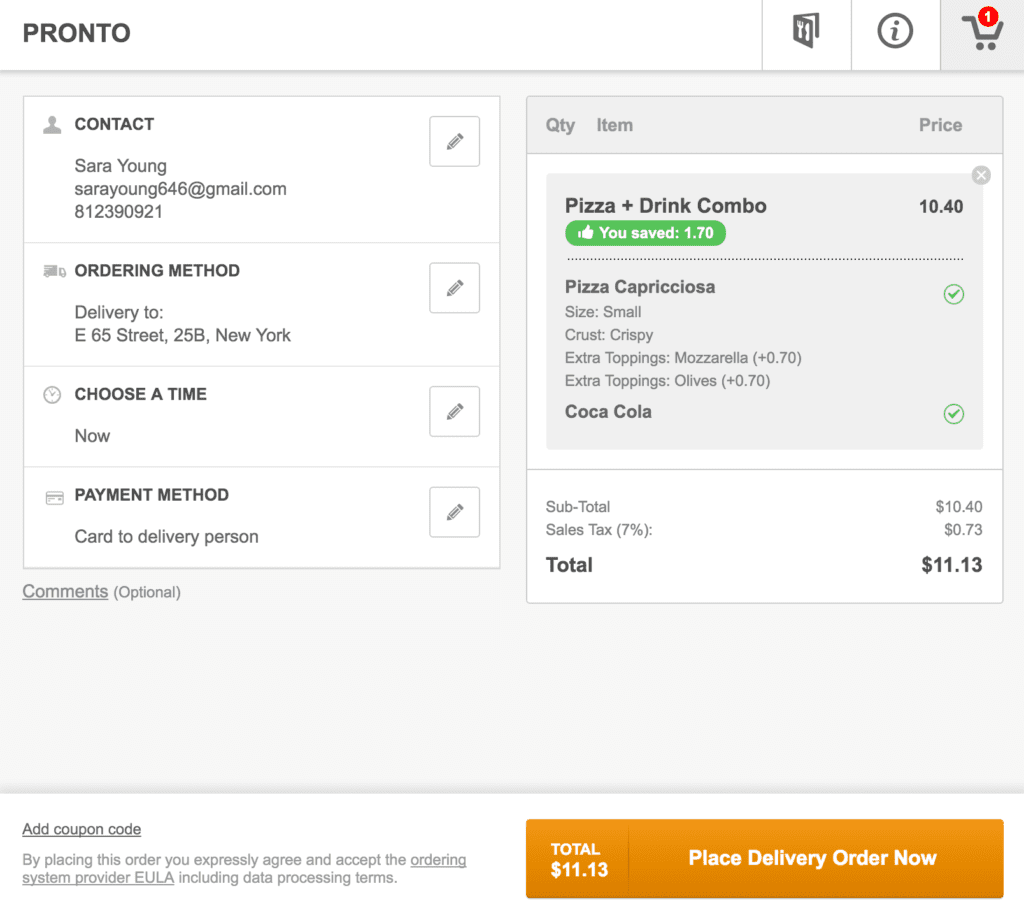Image resolution: width=1024 pixels, height=921 pixels.
Task: Click the phone number 812390921
Action: coord(118,212)
